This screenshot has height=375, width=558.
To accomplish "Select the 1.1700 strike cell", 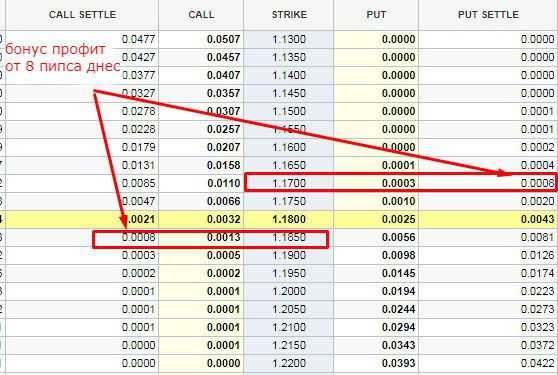I will point(289,183).
